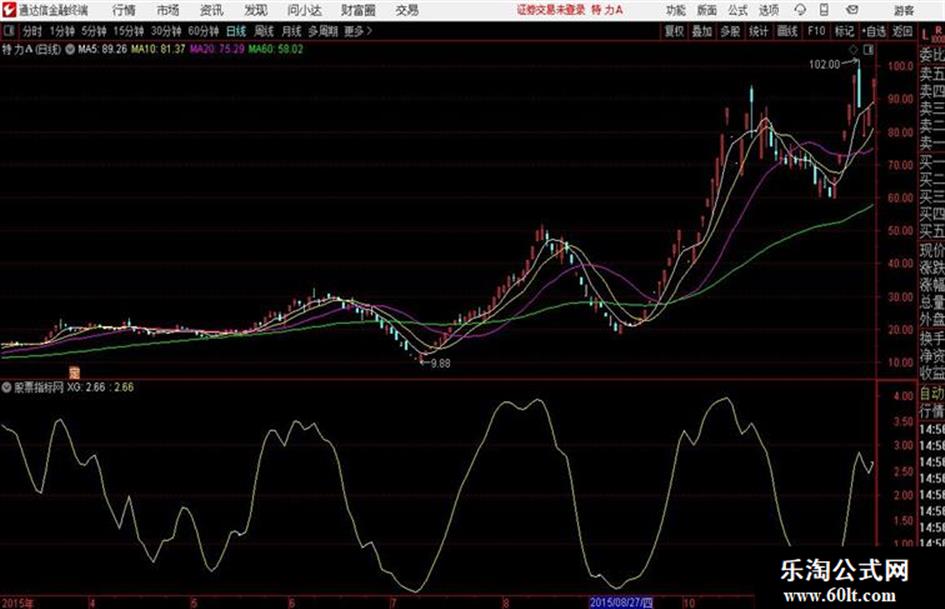Click the 多股 multi-stock button
945x609 pixels.
point(730,31)
